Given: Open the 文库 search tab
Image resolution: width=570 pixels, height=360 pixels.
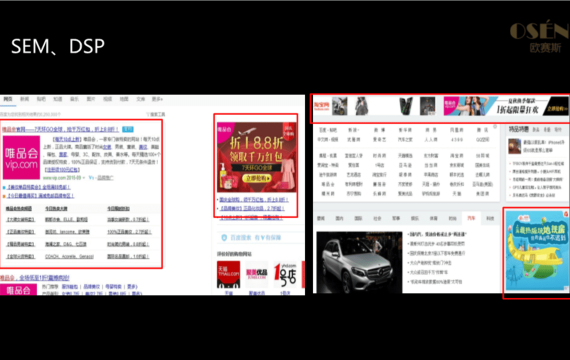Looking at the screenshot, I should pyautogui.click(x=140, y=99).
